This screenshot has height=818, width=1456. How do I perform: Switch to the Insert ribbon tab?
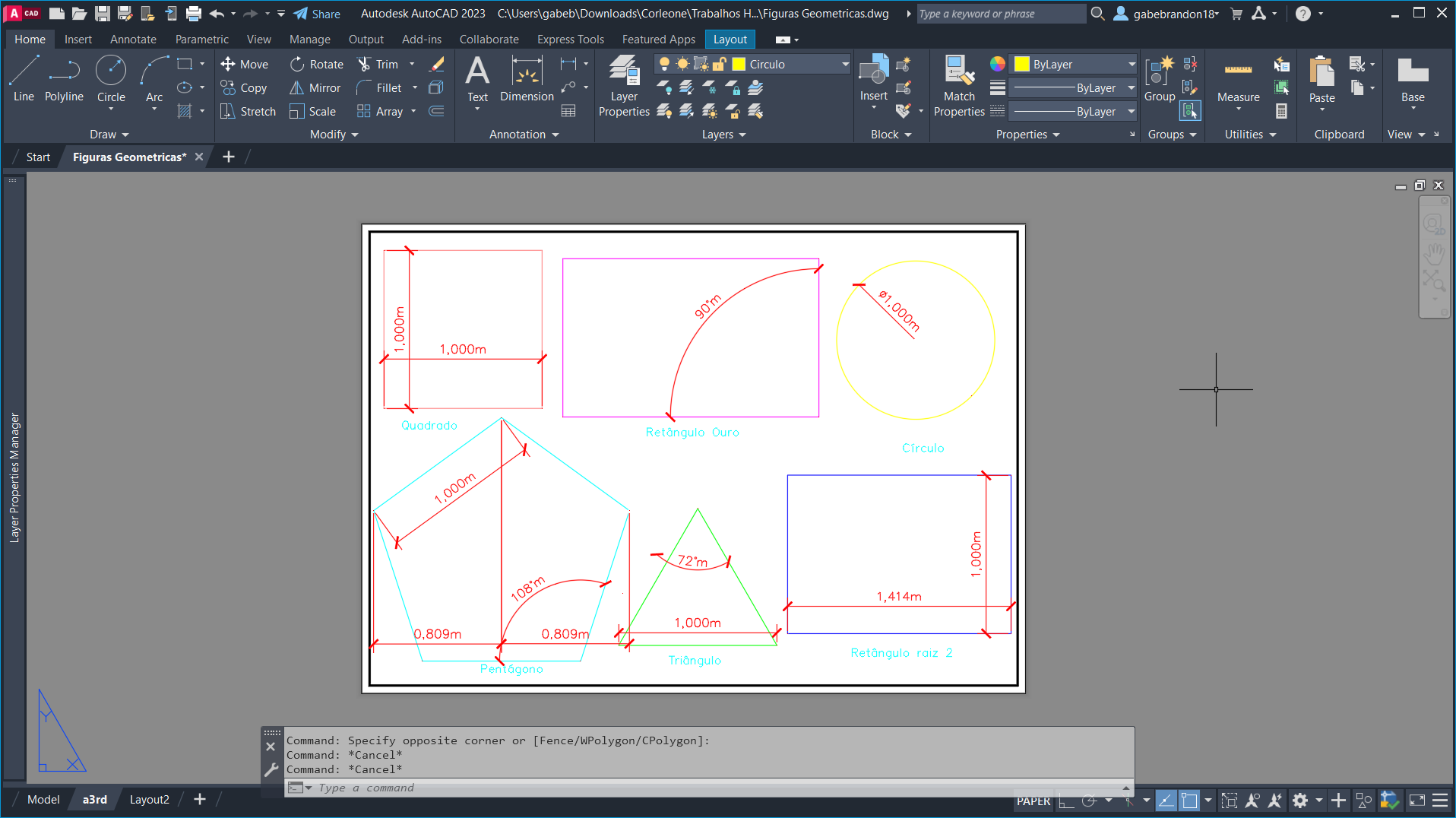coord(78,39)
